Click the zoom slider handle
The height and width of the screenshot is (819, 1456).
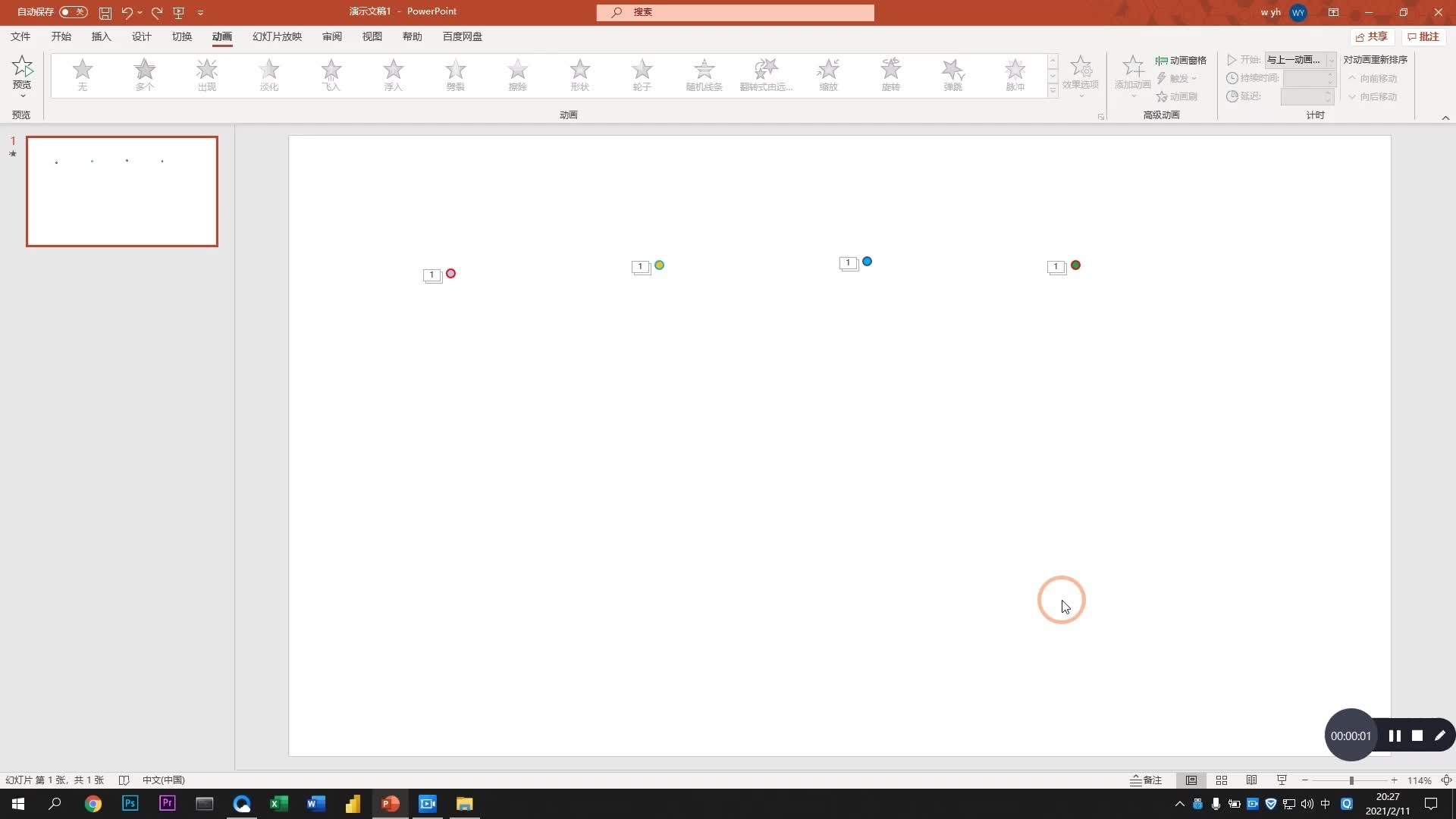(1351, 780)
